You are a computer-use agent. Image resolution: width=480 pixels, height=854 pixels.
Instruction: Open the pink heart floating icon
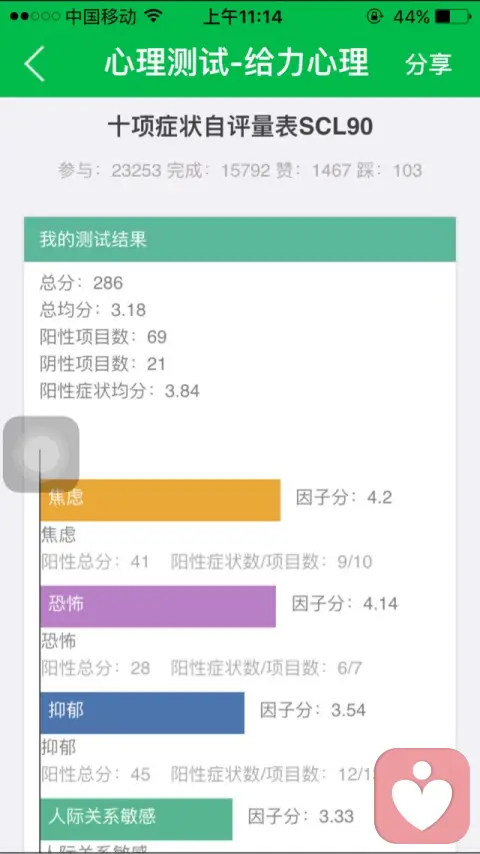coord(422,796)
